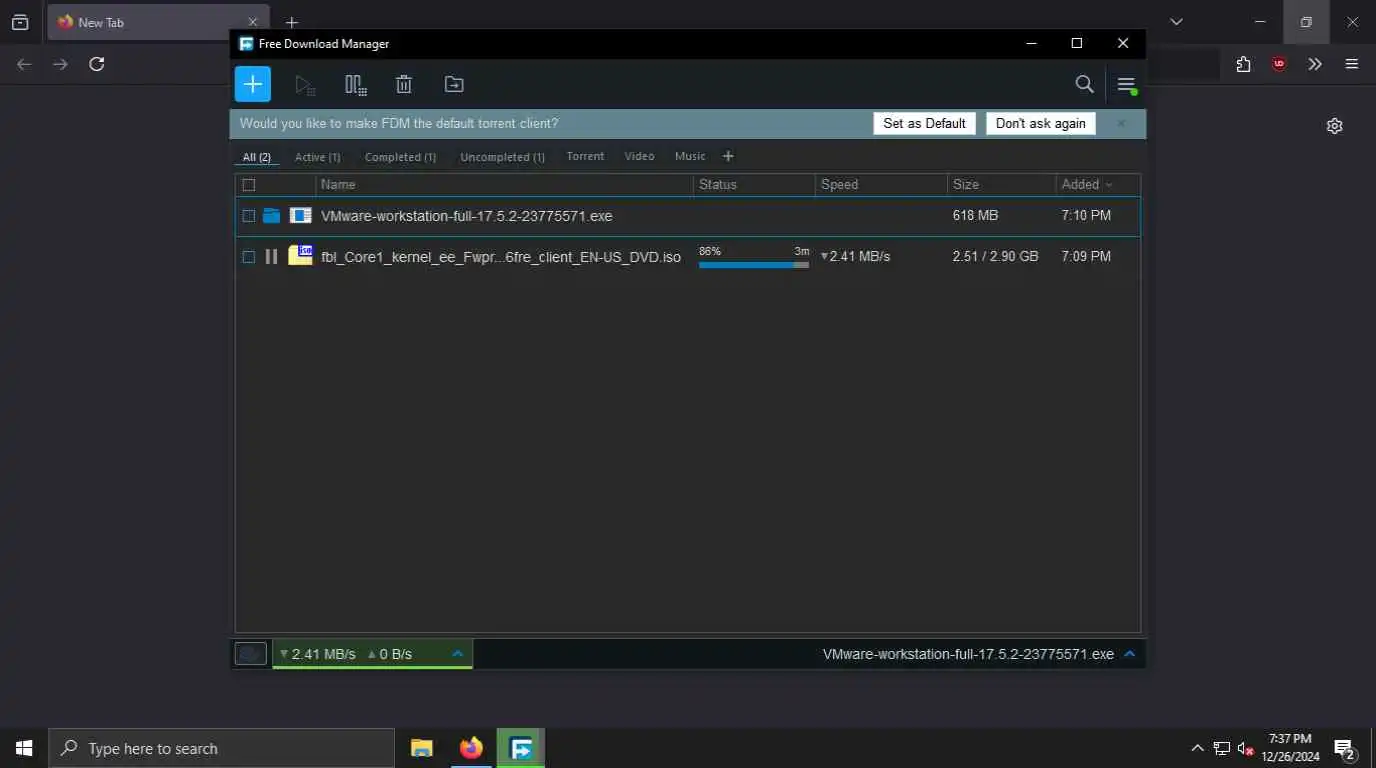Click the 2.51 / 2.90 GB size value
Viewport: 1376px width, 768px height.
point(995,257)
